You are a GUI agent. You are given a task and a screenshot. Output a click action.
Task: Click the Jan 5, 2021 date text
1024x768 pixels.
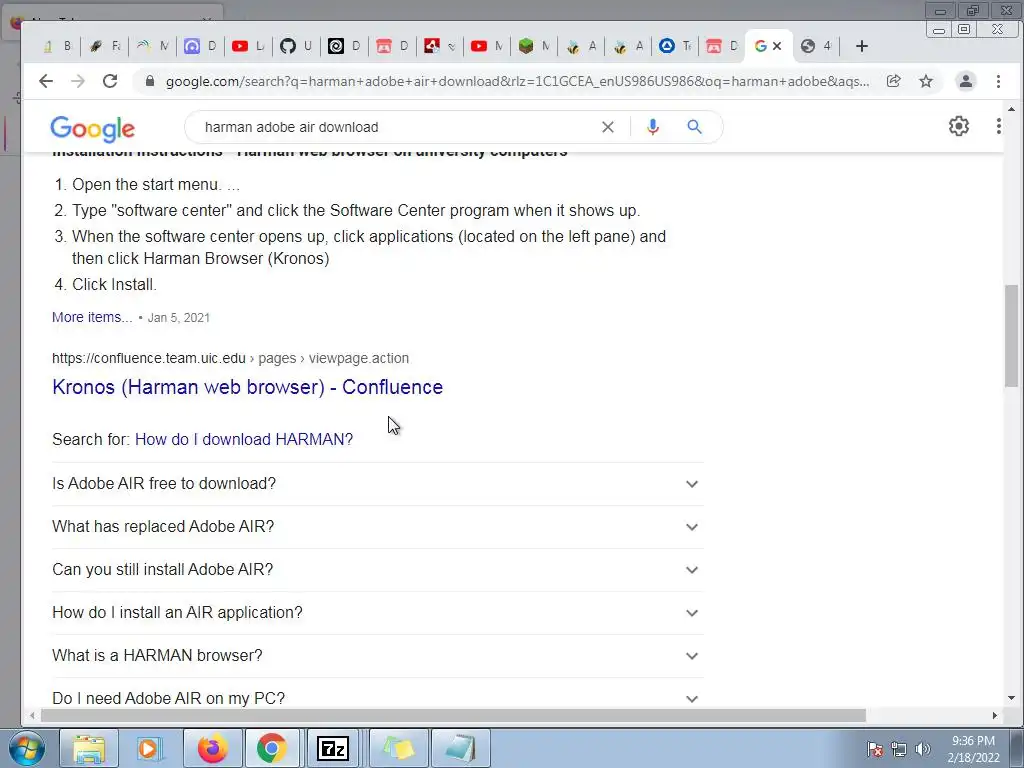tap(179, 318)
